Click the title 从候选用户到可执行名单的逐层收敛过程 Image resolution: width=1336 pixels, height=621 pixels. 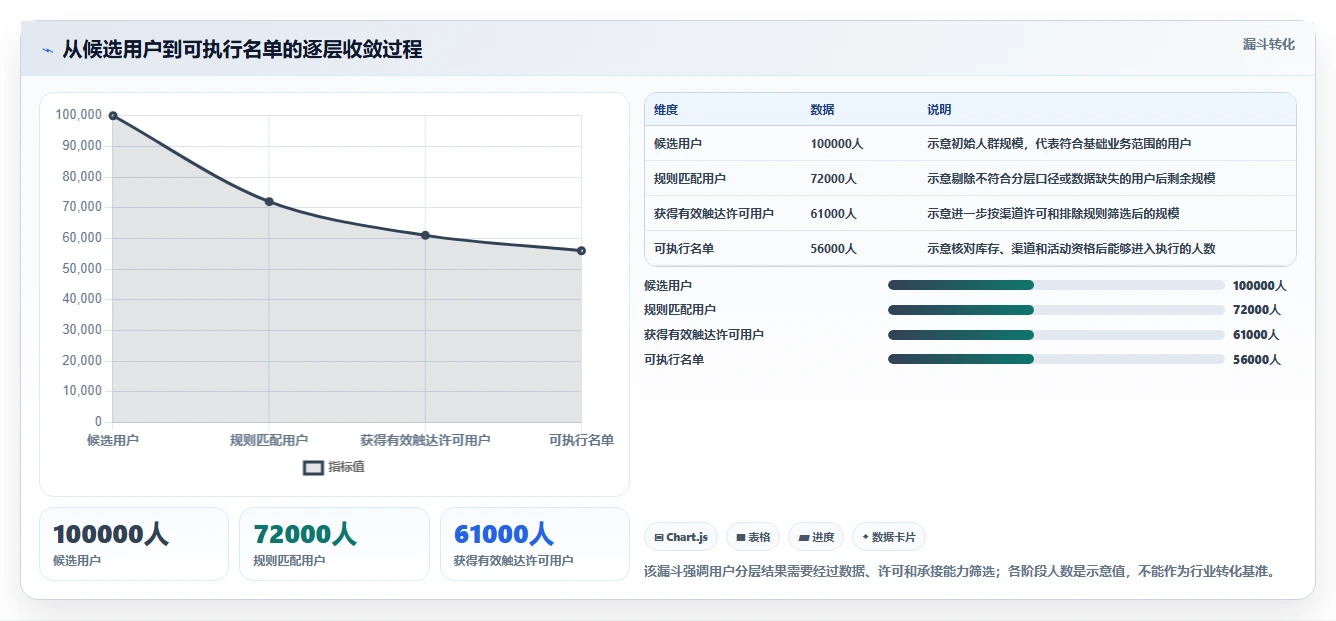[x=242, y=49]
